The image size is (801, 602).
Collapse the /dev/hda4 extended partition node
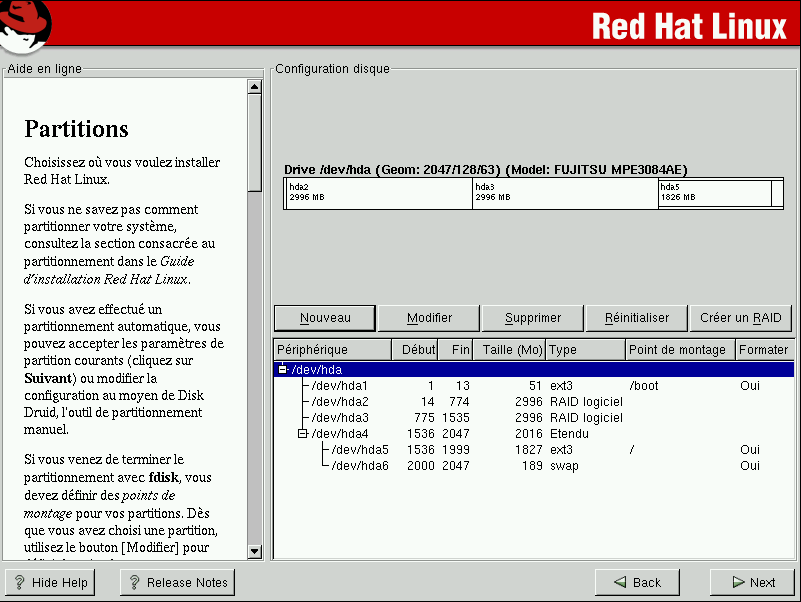click(x=302, y=433)
